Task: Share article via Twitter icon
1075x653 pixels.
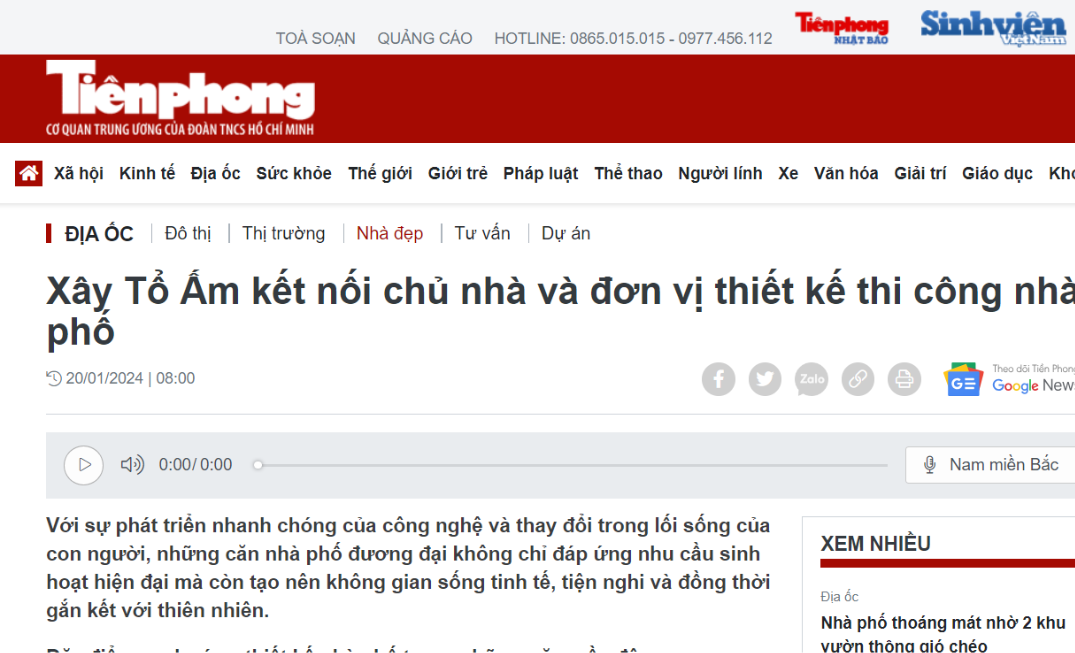Action: pos(764,379)
